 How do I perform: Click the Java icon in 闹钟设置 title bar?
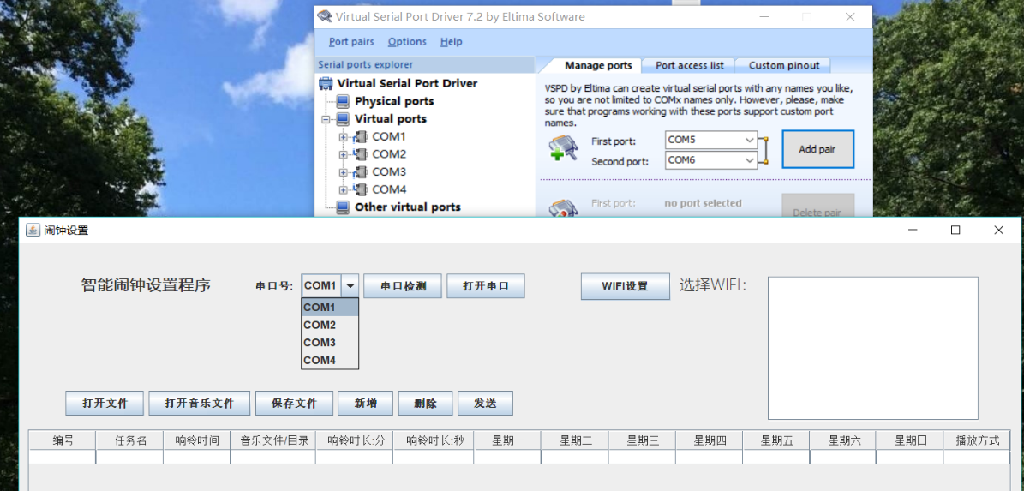click(33, 230)
